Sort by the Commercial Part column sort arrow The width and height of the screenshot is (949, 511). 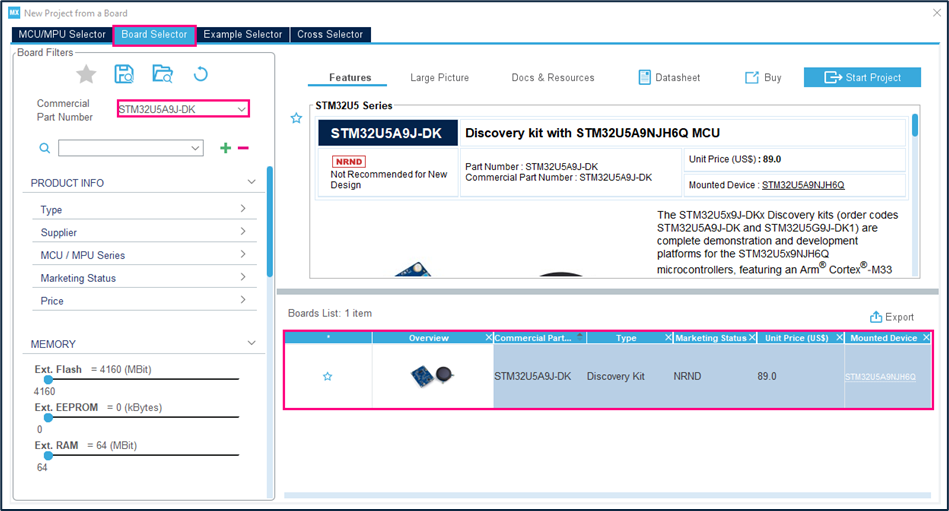[x=580, y=337]
